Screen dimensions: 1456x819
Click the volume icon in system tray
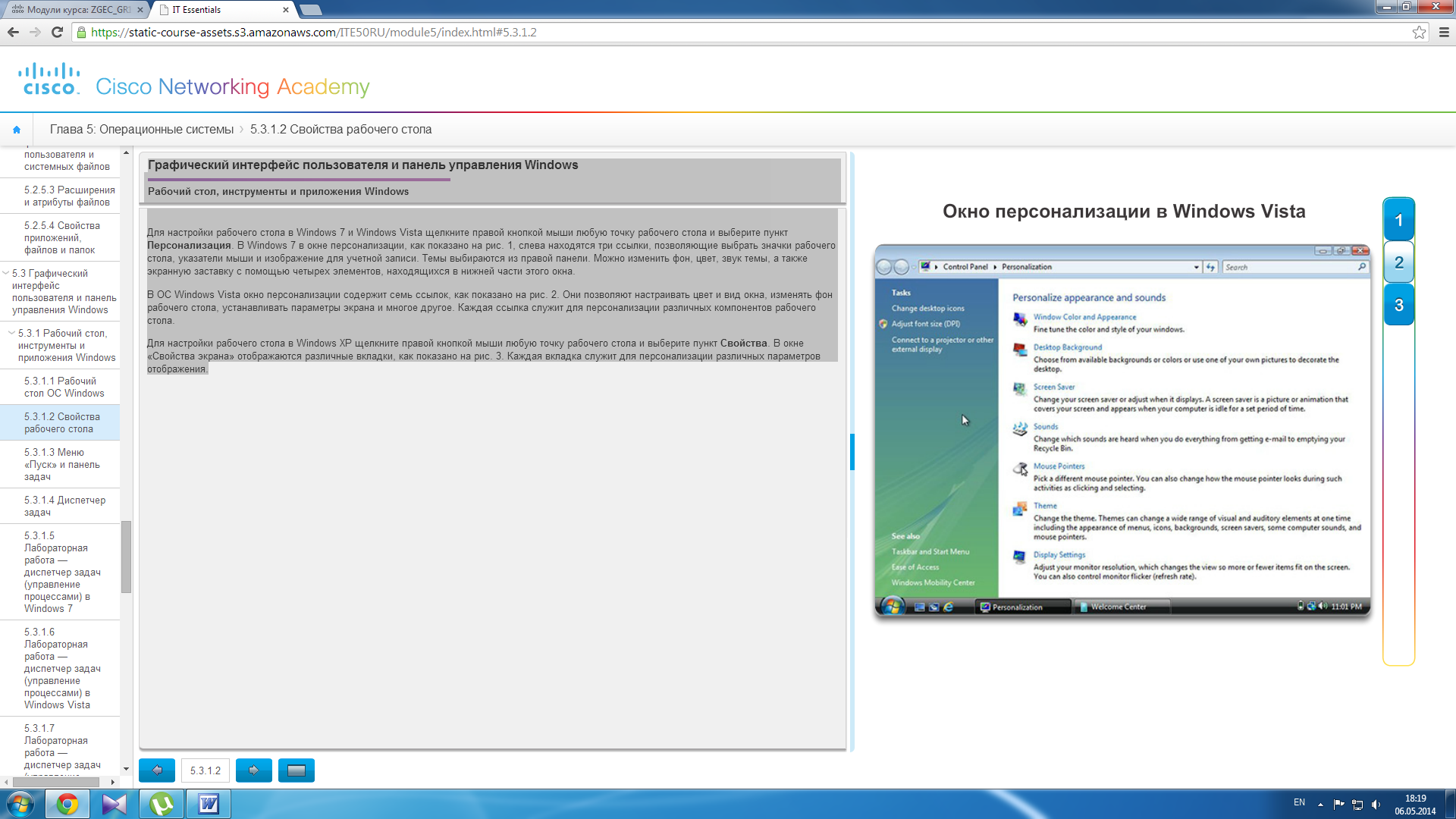1376,804
